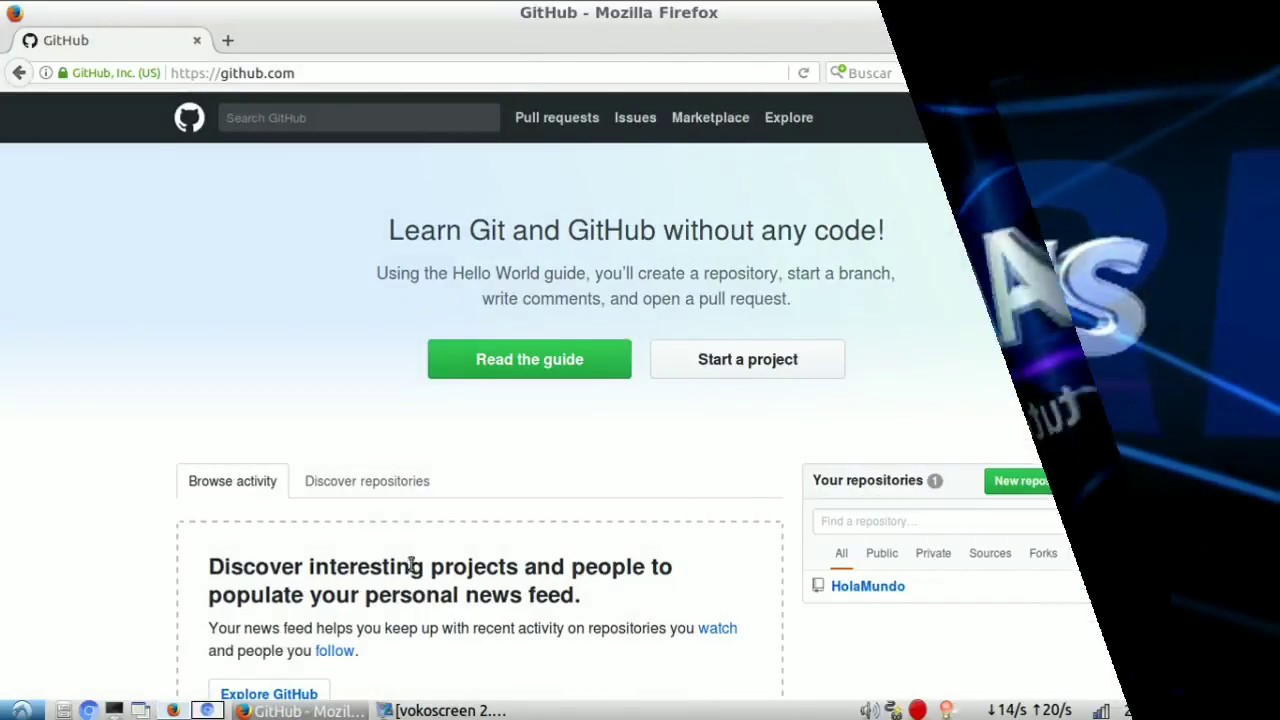Image resolution: width=1280 pixels, height=720 pixels.
Task: Open the file manager icon in the taskbar
Action: 63,710
